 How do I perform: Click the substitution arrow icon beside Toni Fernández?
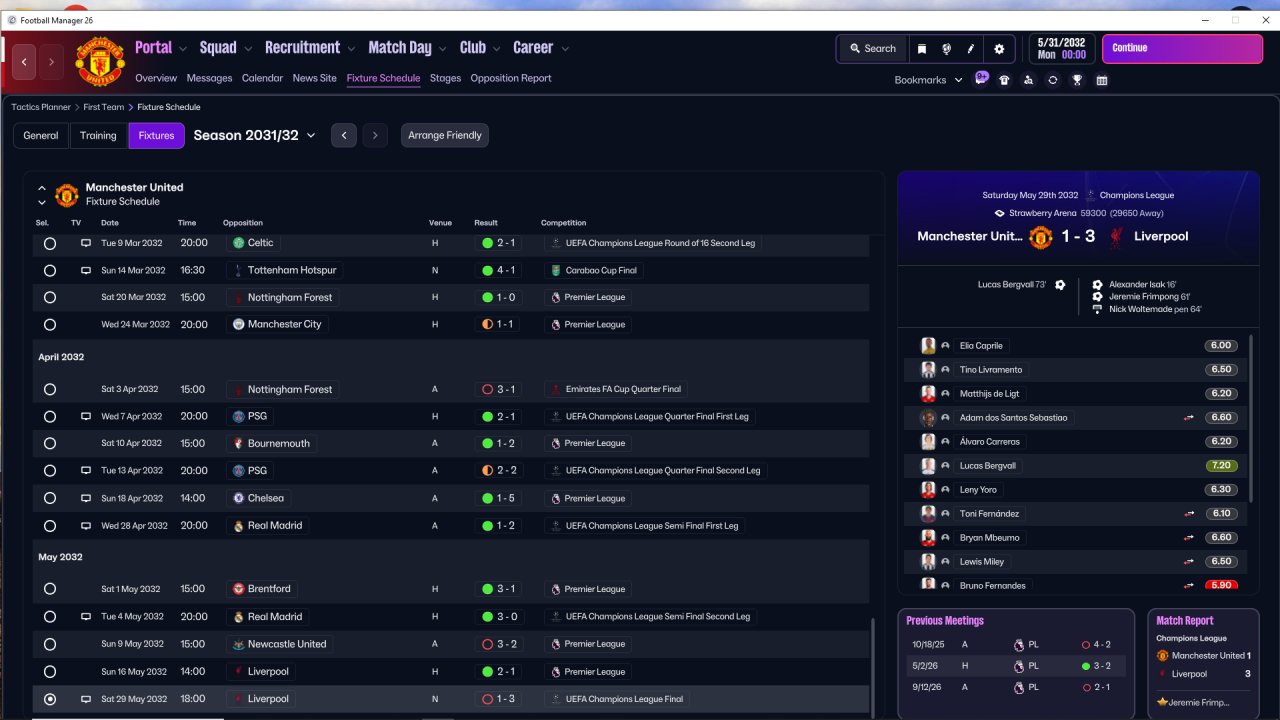[x=1189, y=514]
